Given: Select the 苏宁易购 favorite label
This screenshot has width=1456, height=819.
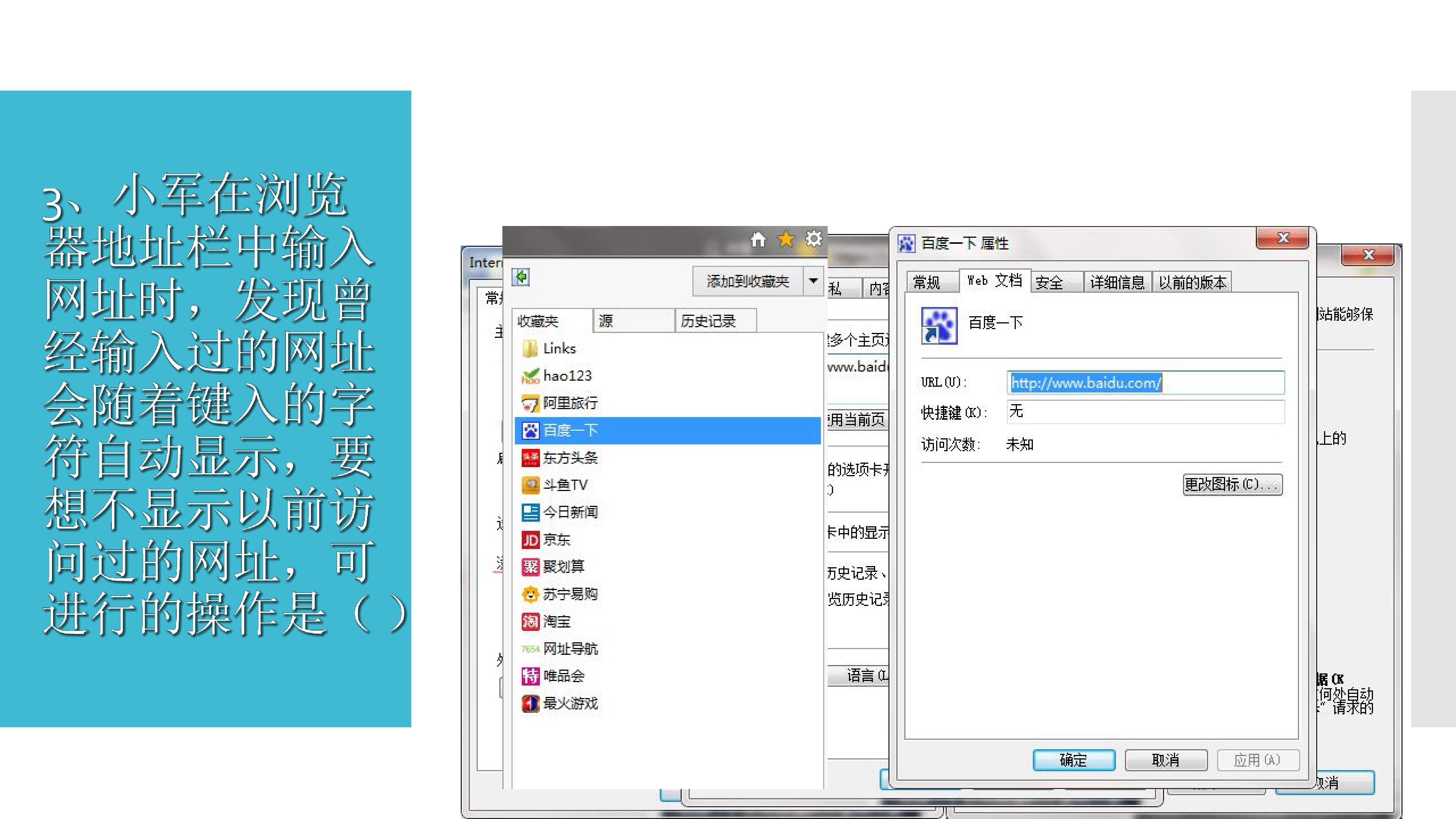Looking at the screenshot, I should tap(570, 594).
